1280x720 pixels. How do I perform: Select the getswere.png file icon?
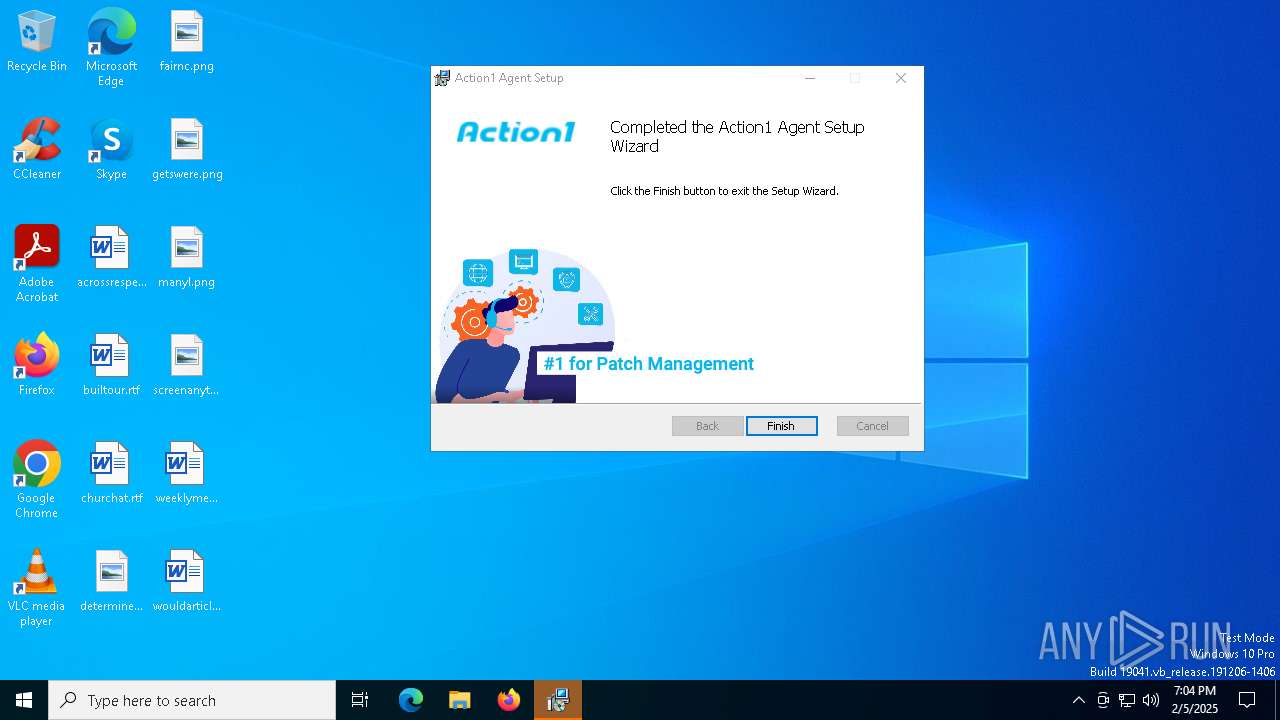tap(187, 150)
